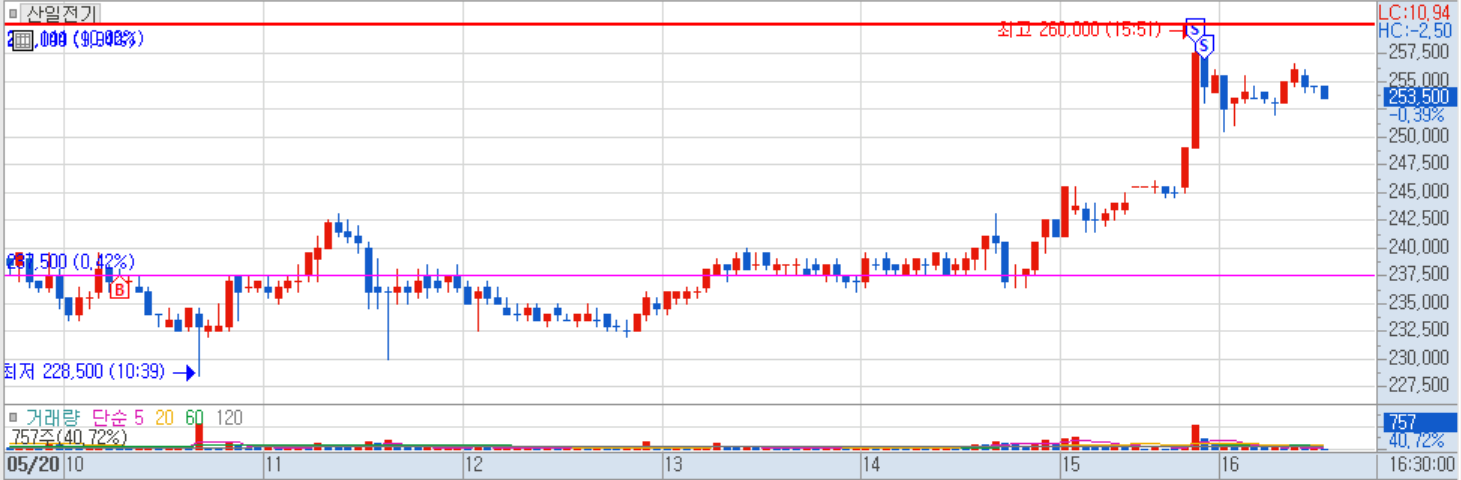This screenshot has height=480, width=1461.
Task: Click the 11 o'clock time axis label
Action: (x=274, y=465)
